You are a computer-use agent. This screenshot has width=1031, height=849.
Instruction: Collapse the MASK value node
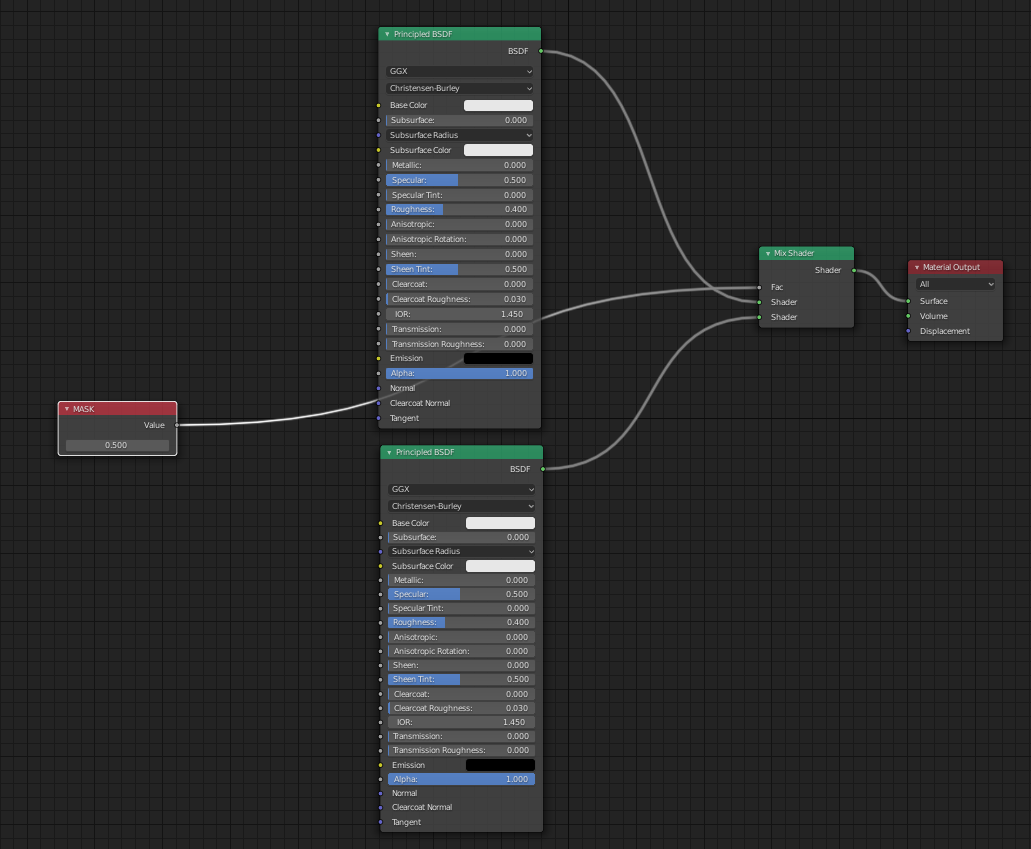coord(66,409)
